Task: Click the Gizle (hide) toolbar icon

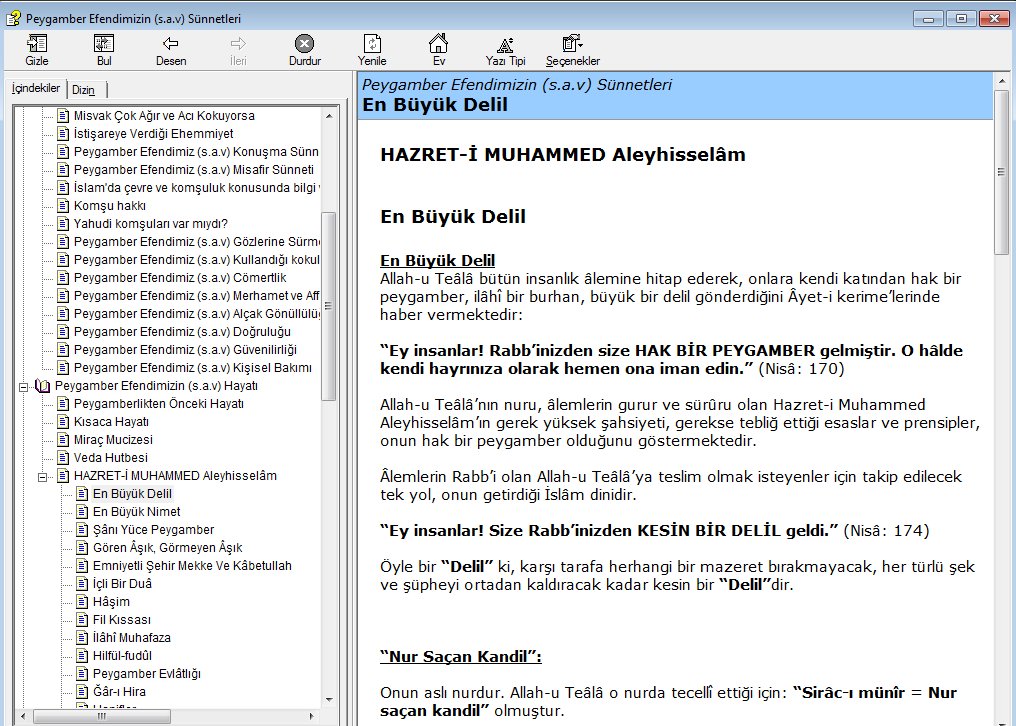Action: pyautogui.click(x=37, y=49)
